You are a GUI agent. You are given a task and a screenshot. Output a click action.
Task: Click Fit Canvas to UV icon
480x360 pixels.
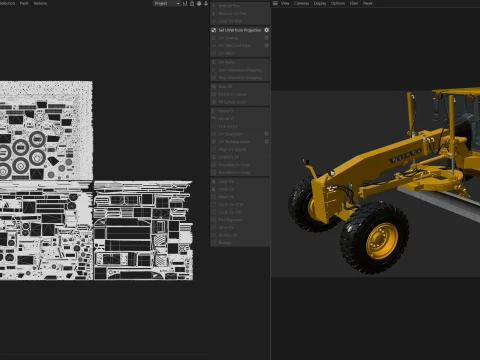point(214,102)
